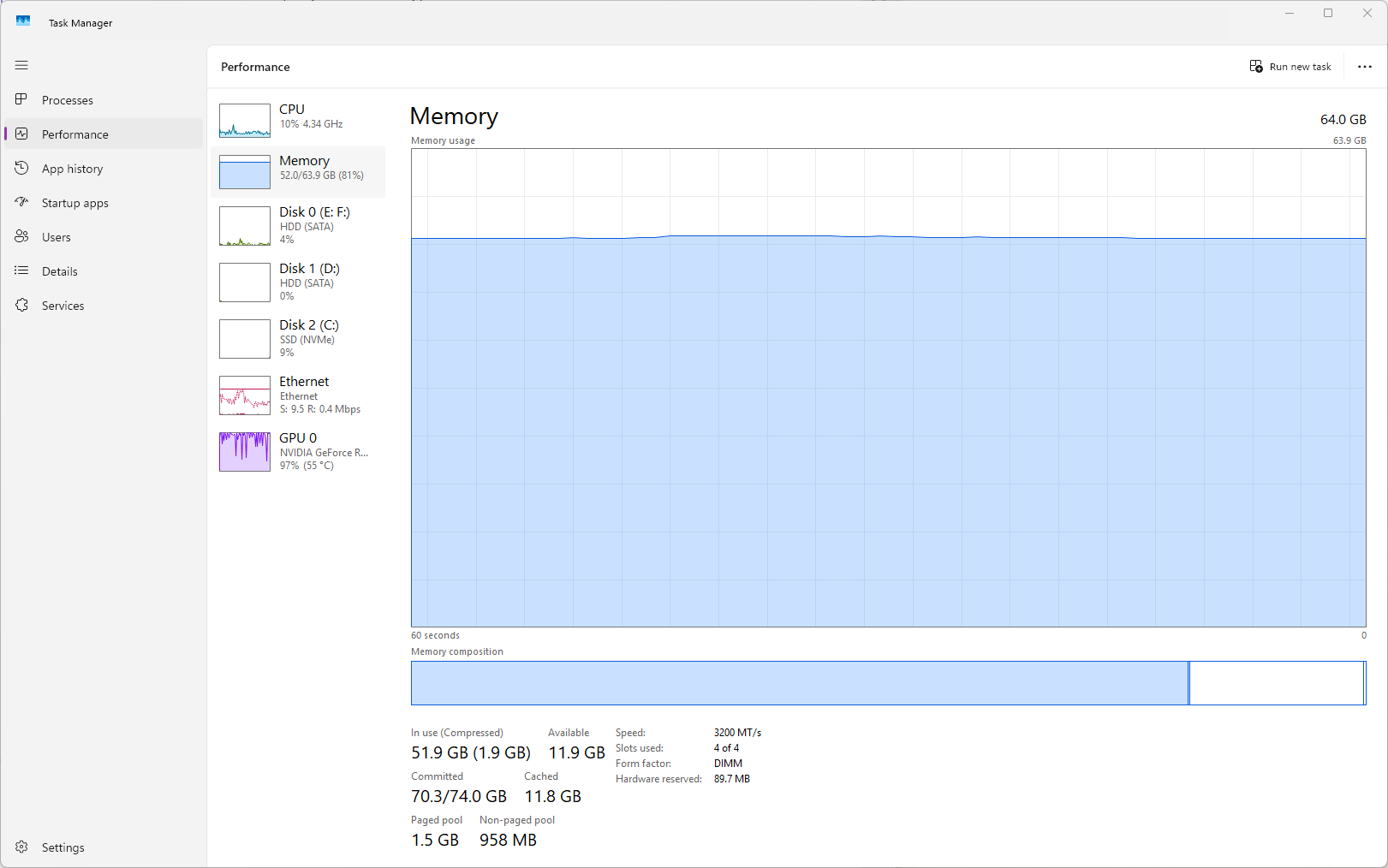Click the Paged pool value 1.5 GB

pyautogui.click(x=435, y=841)
